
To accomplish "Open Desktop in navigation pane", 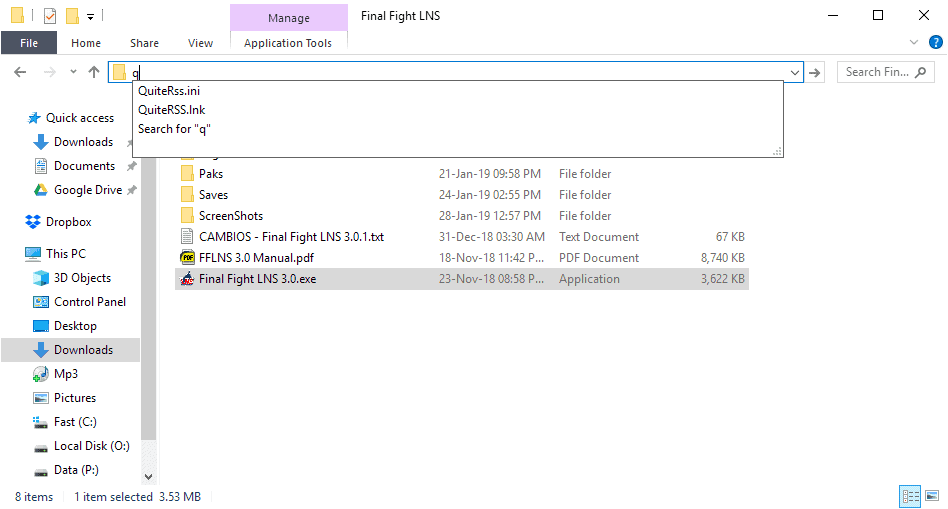I will click(x=75, y=326).
